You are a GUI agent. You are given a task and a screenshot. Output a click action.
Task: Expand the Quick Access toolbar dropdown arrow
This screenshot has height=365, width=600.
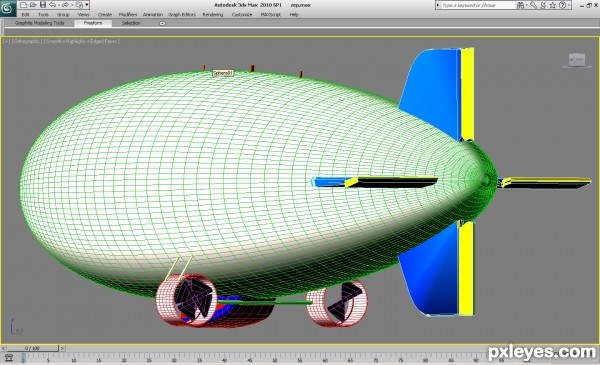pyautogui.click(x=87, y=5)
